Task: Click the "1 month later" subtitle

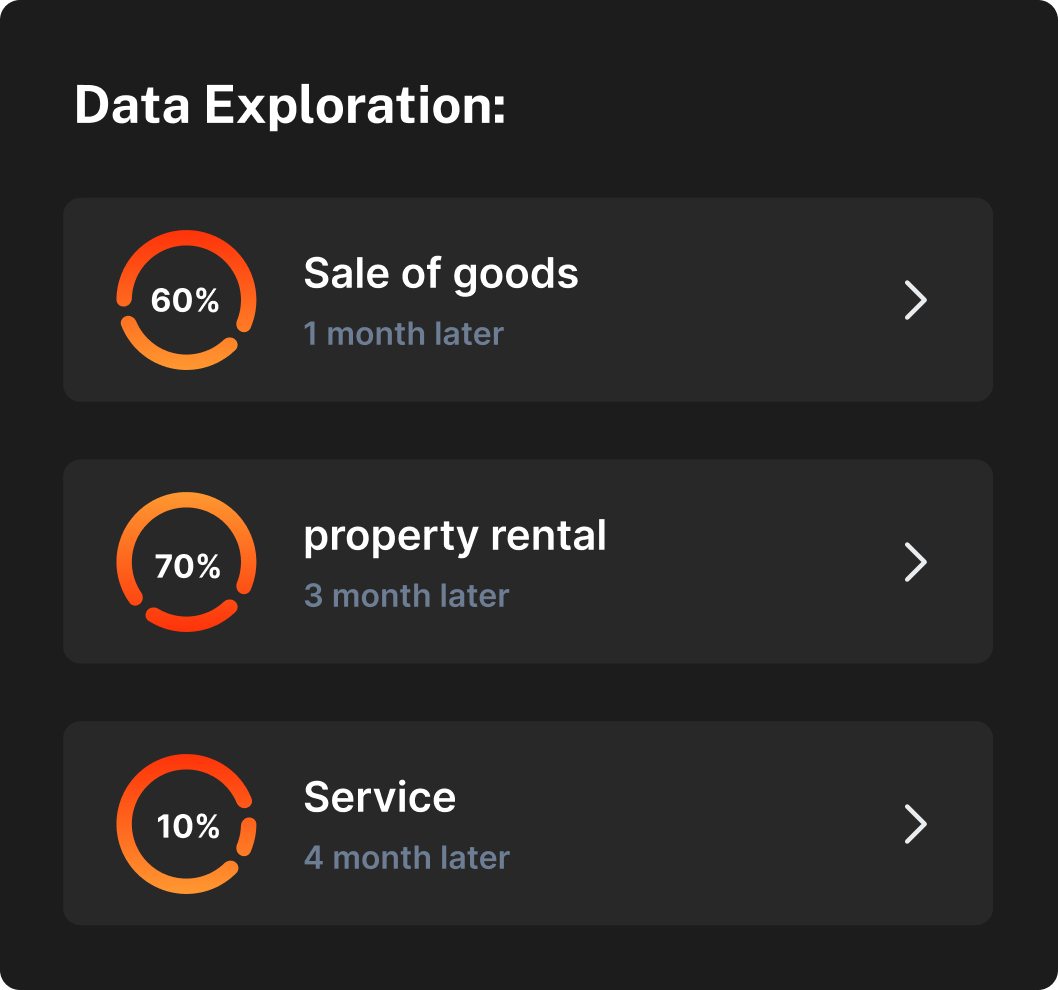Action: point(404,333)
